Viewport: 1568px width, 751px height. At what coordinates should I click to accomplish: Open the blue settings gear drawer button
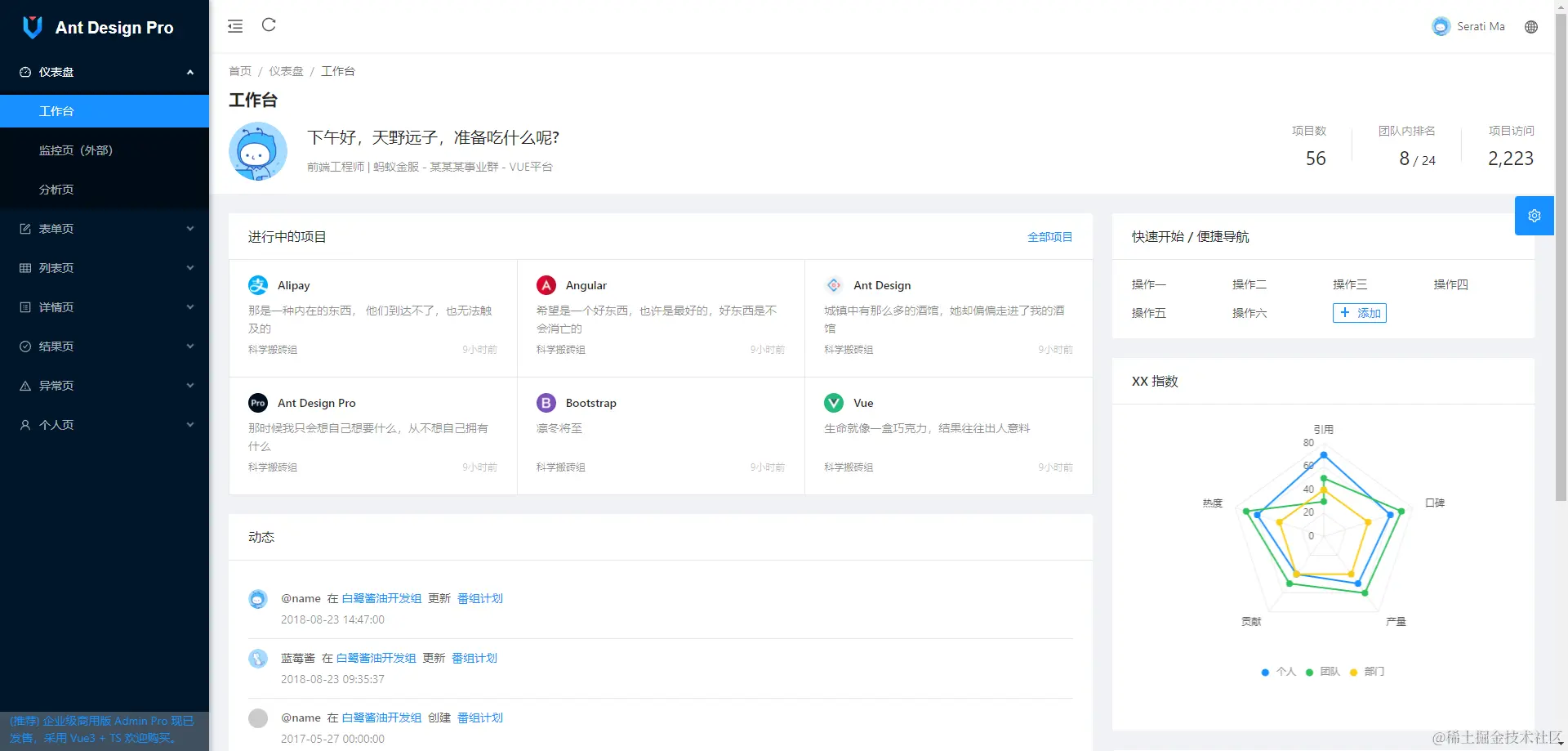tap(1535, 216)
